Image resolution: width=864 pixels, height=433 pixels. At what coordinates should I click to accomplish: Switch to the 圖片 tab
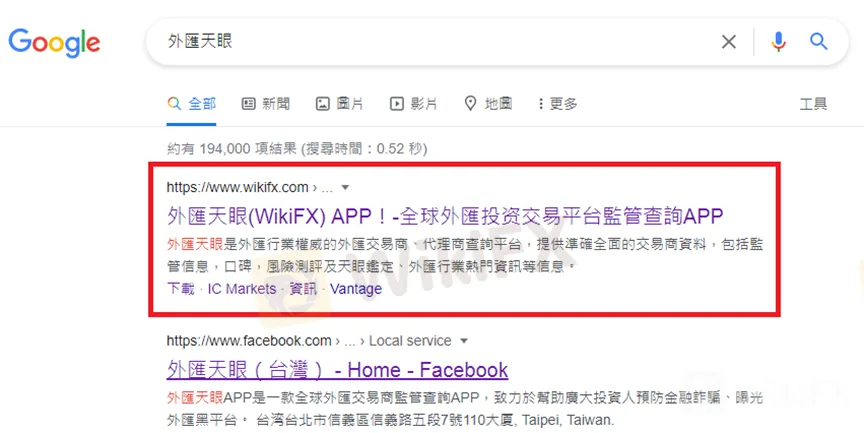(339, 104)
